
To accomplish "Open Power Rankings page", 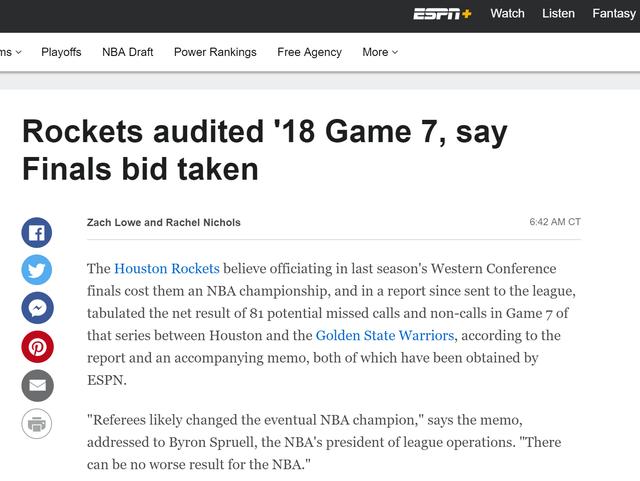I will click(215, 52).
